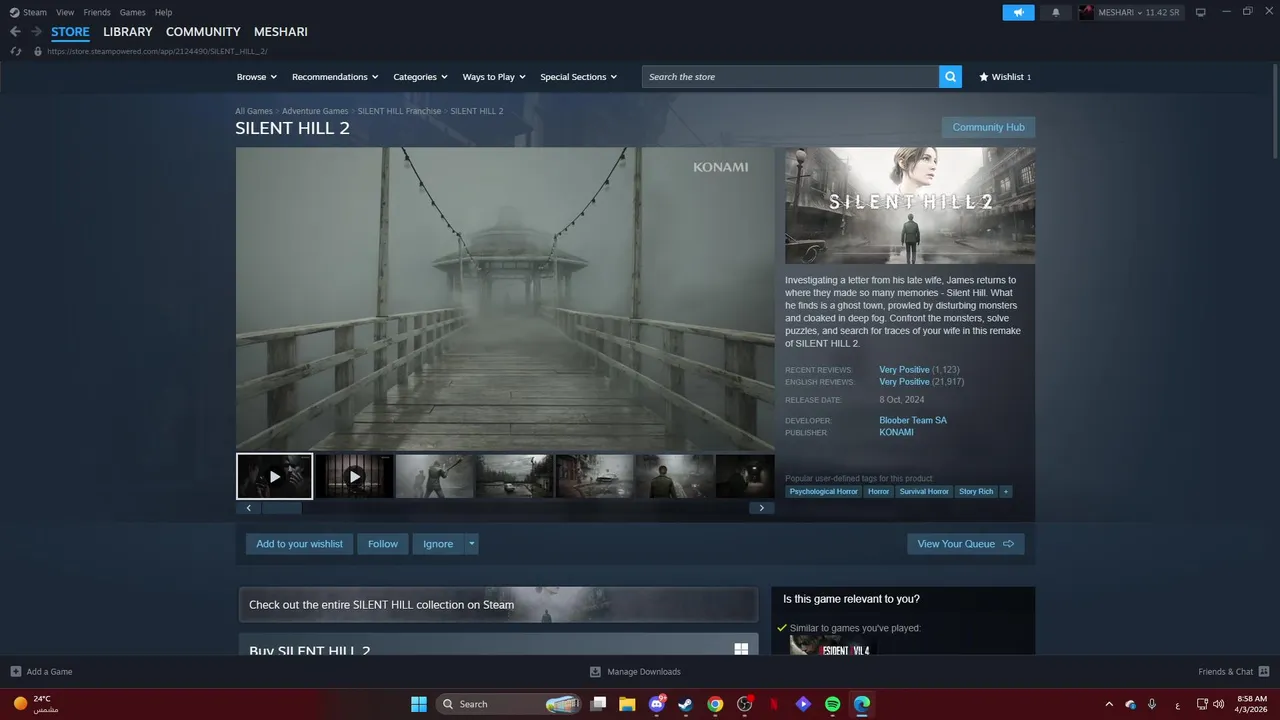This screenshot has width=1280, height=720.
Task: Reload the store page
Action: click(x=16, y=51)
